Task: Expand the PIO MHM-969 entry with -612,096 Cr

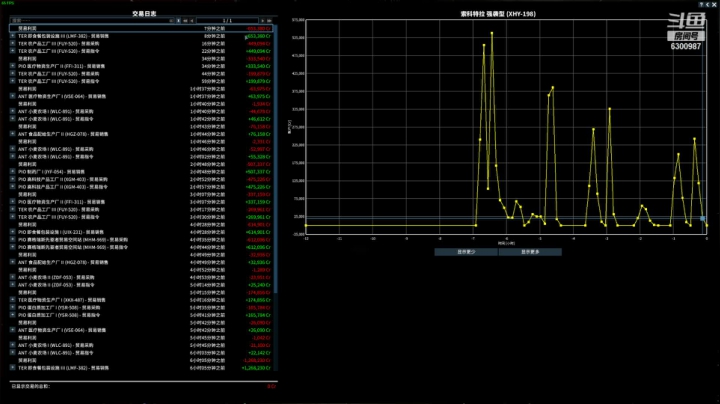Action: [13, 240]
